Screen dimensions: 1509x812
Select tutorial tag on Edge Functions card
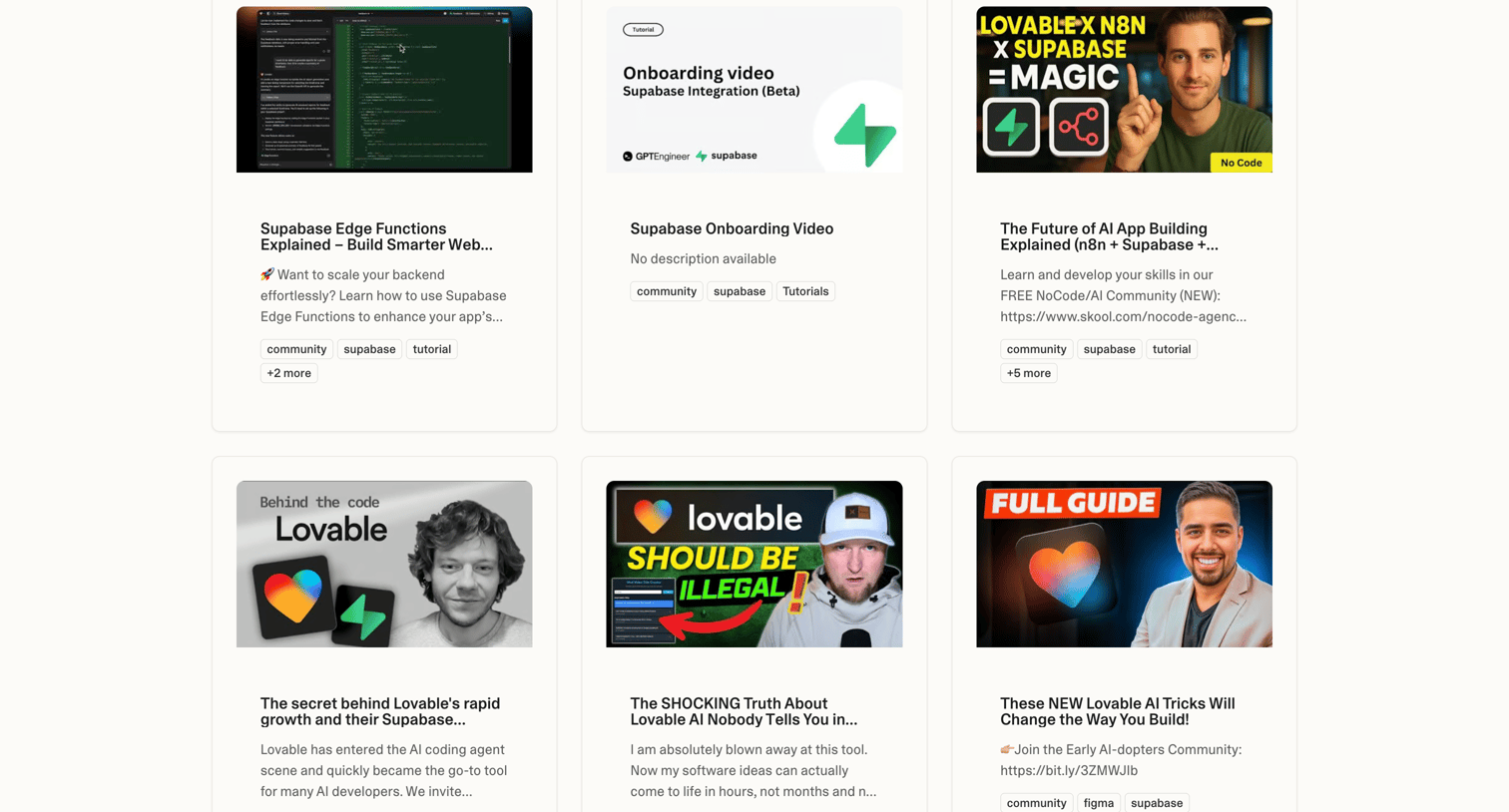point(432,349)
